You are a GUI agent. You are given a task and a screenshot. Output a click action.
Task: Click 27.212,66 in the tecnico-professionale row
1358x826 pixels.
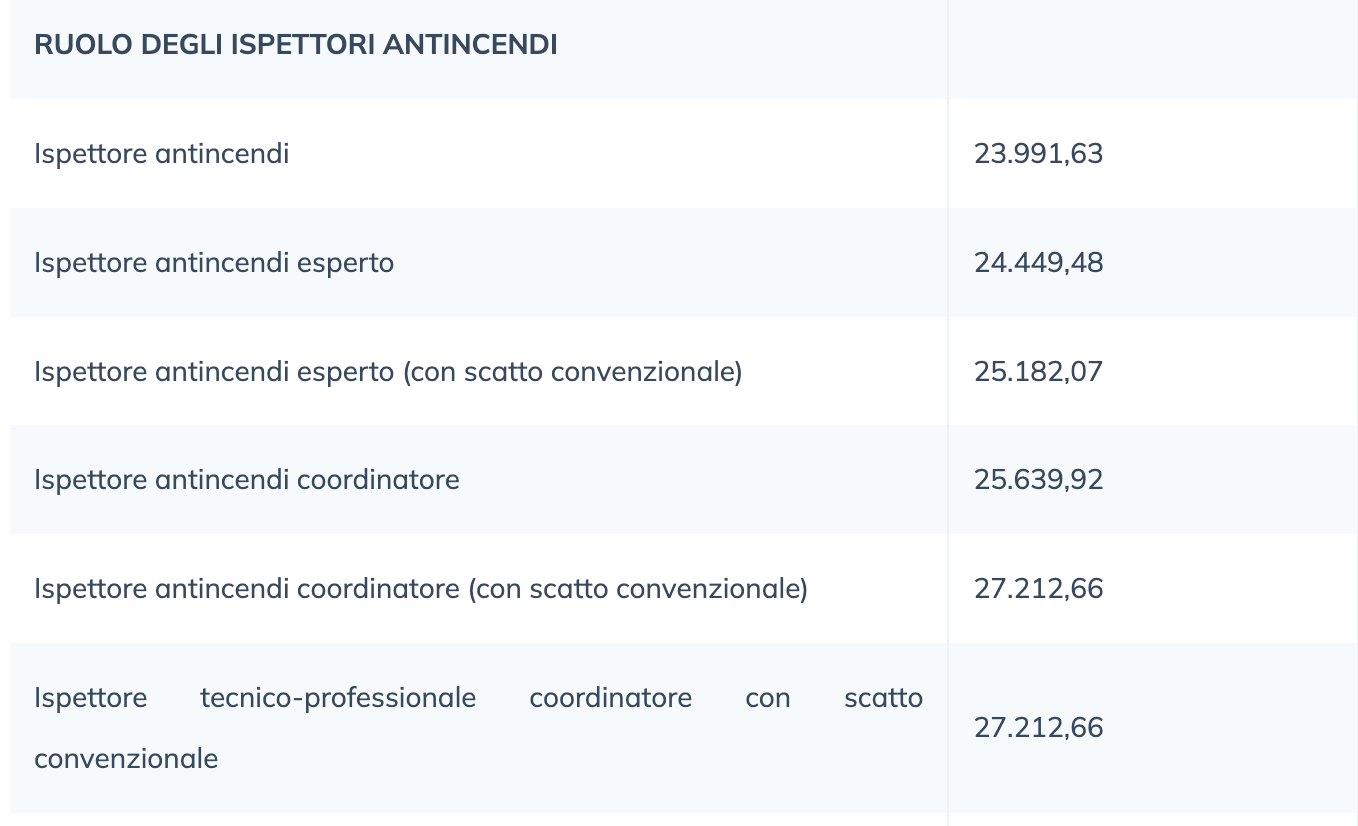click(1038, 728)
